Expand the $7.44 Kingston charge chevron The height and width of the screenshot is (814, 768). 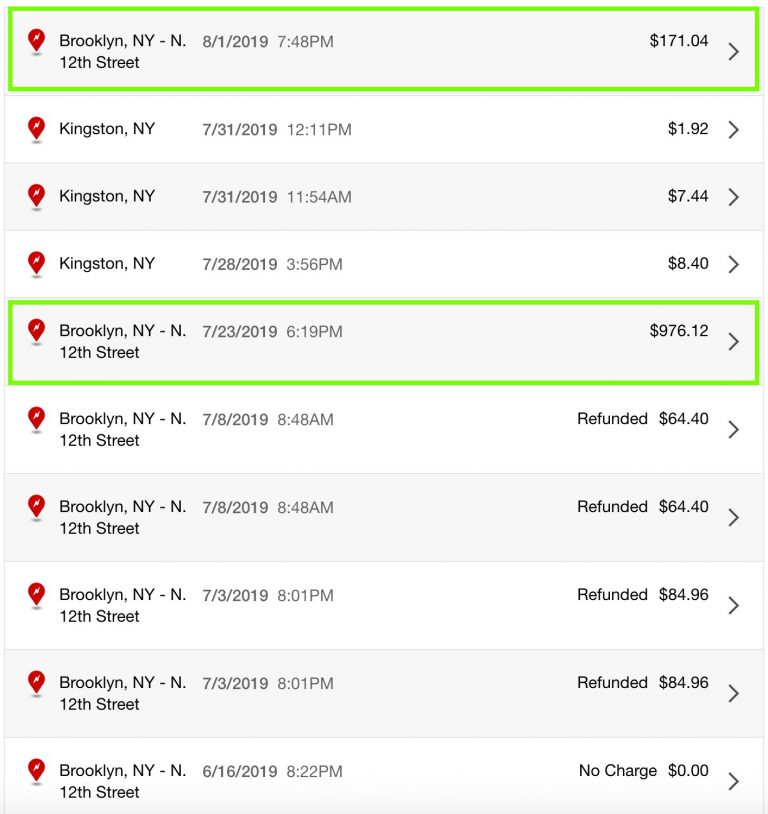click(733, 197)
